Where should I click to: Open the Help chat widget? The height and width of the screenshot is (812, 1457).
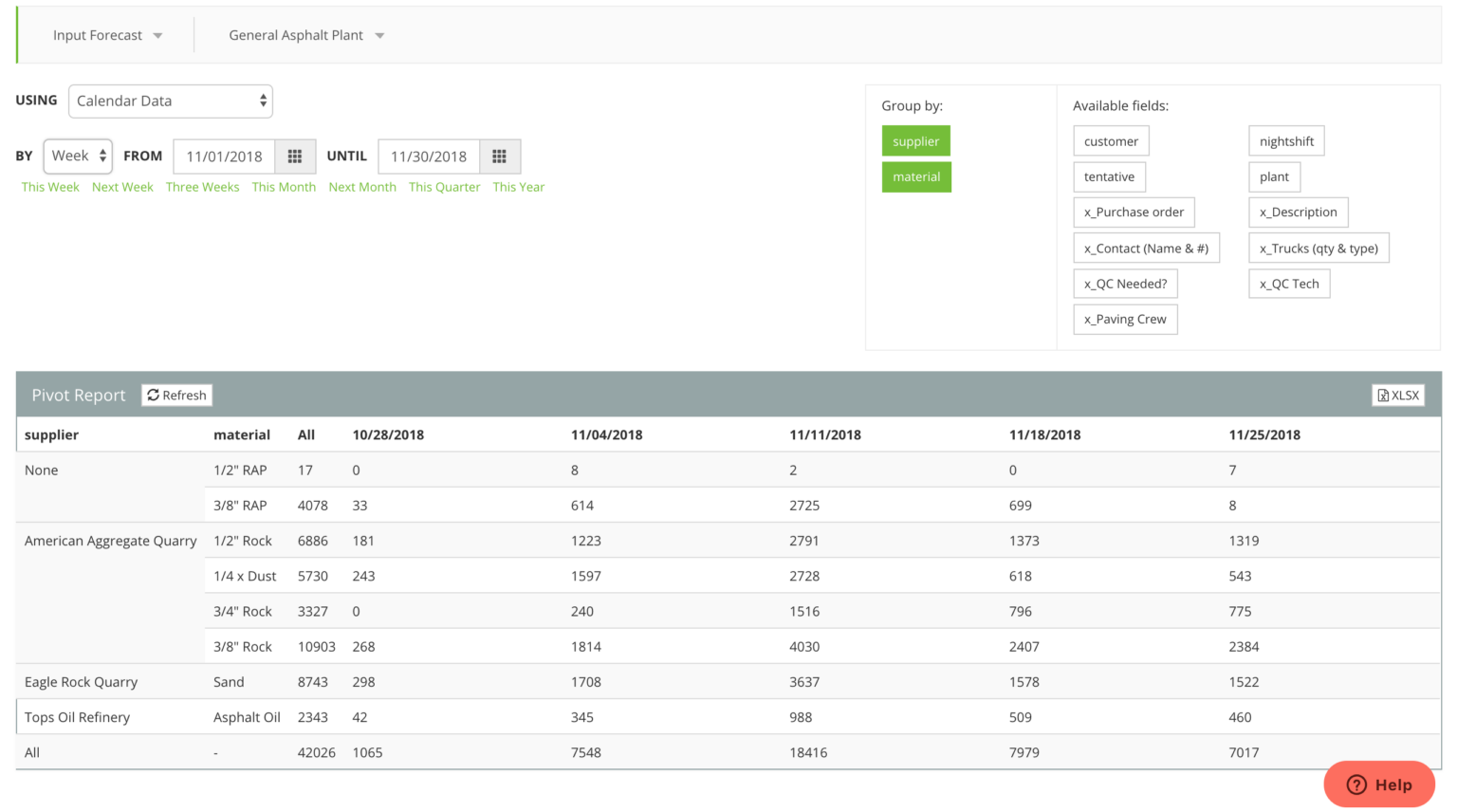(1378, 784)
